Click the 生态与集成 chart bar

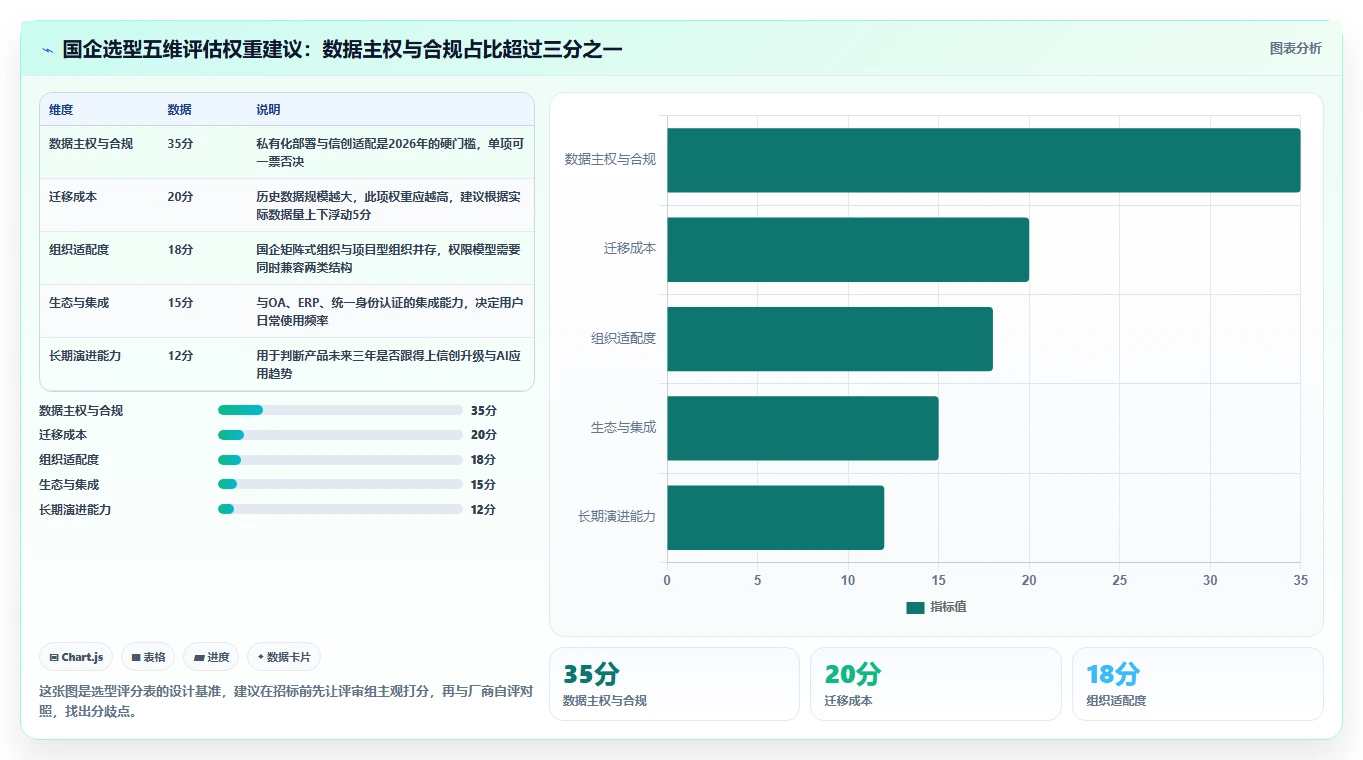coord(803,428)
